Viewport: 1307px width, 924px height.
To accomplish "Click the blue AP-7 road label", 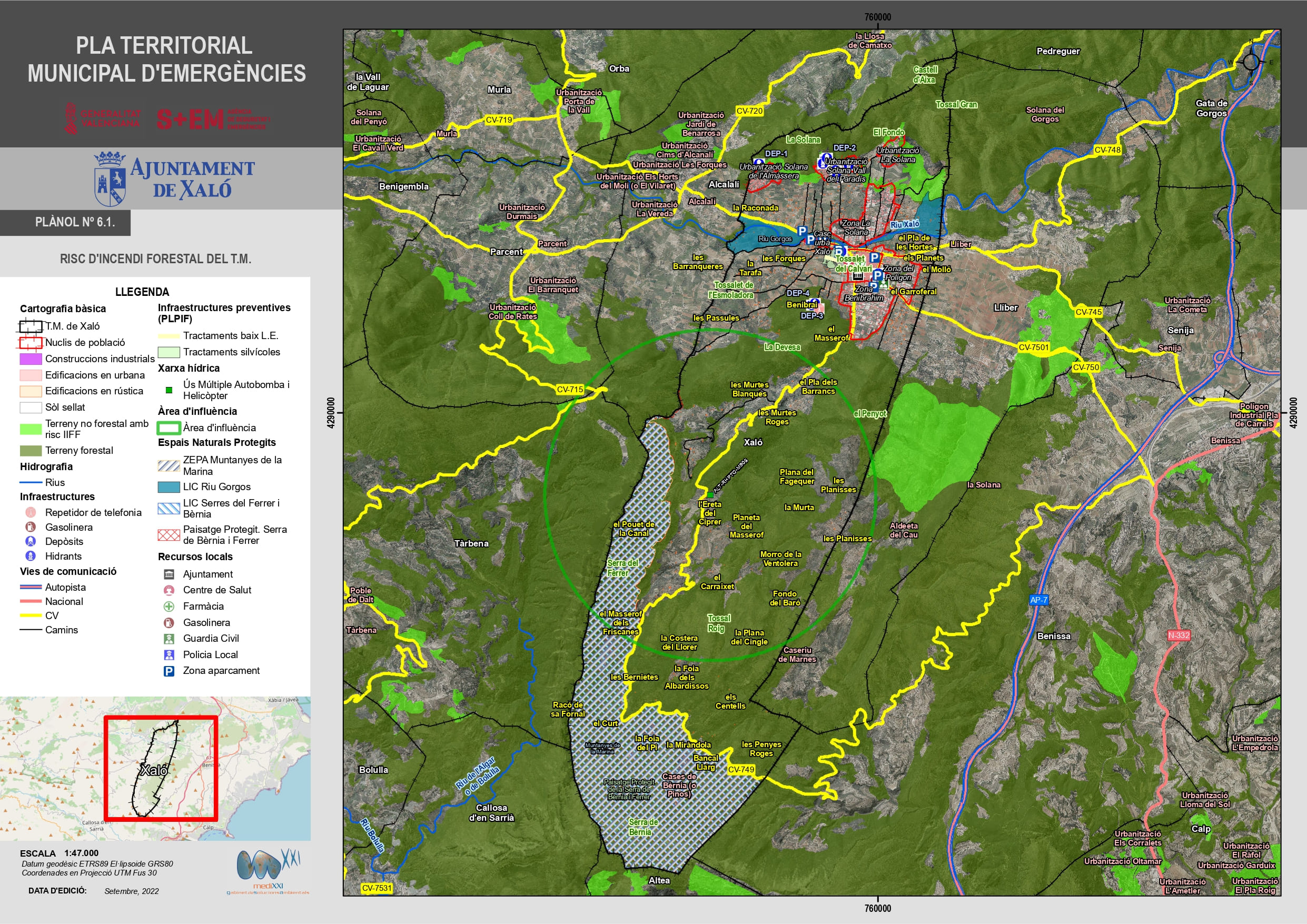I will pyautogui.click(x=1038, y=600).
